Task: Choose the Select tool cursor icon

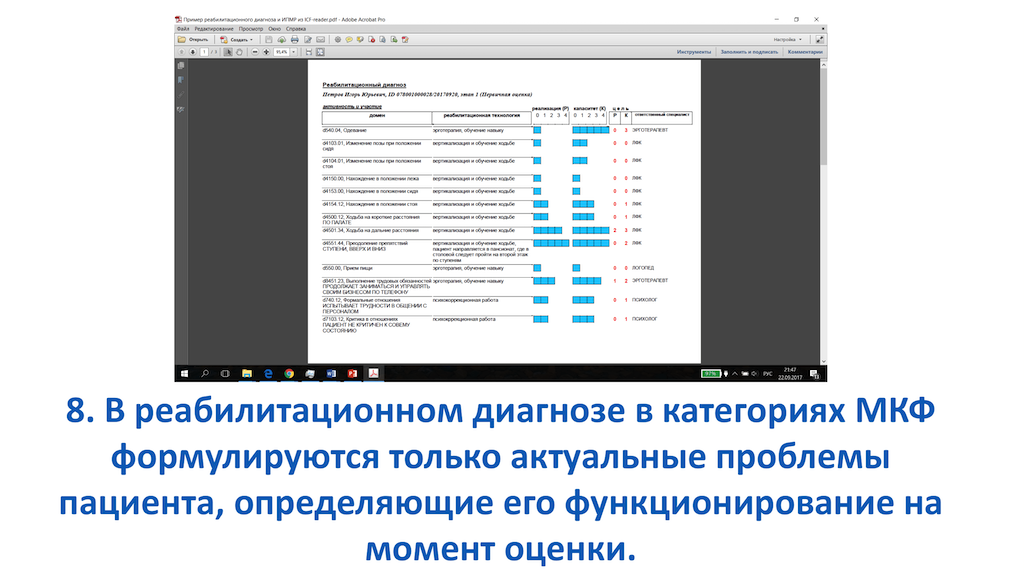Action: tap(228, 52)
